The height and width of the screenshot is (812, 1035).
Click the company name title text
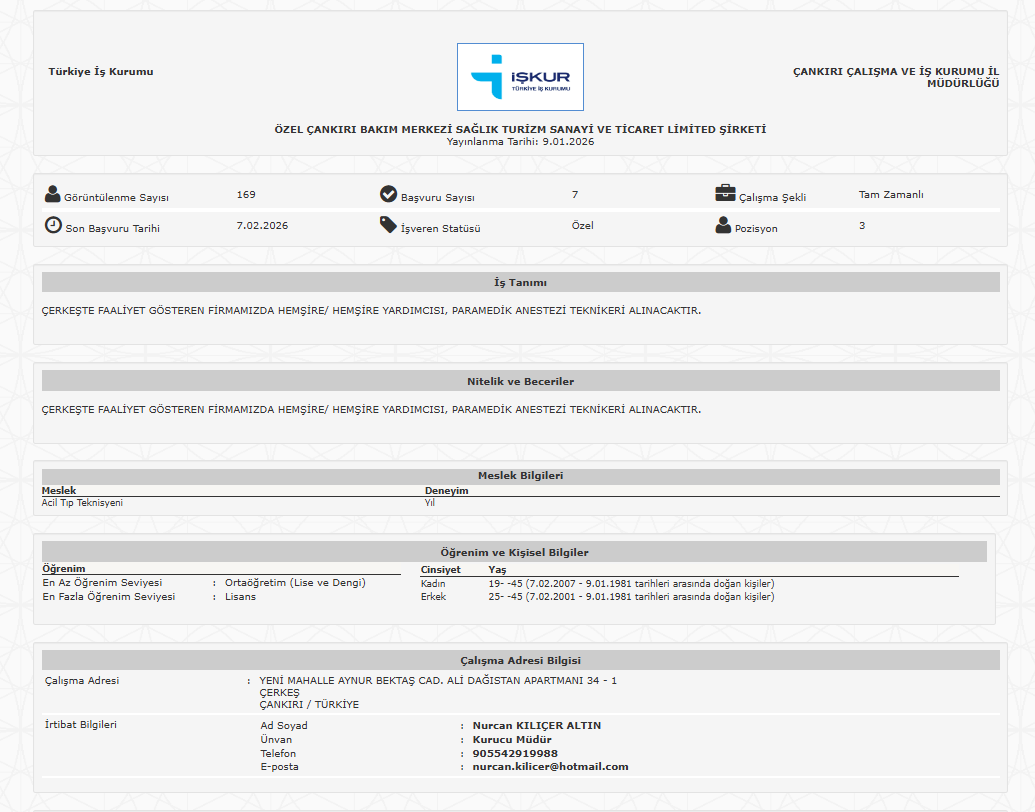(x=520, y=130)
